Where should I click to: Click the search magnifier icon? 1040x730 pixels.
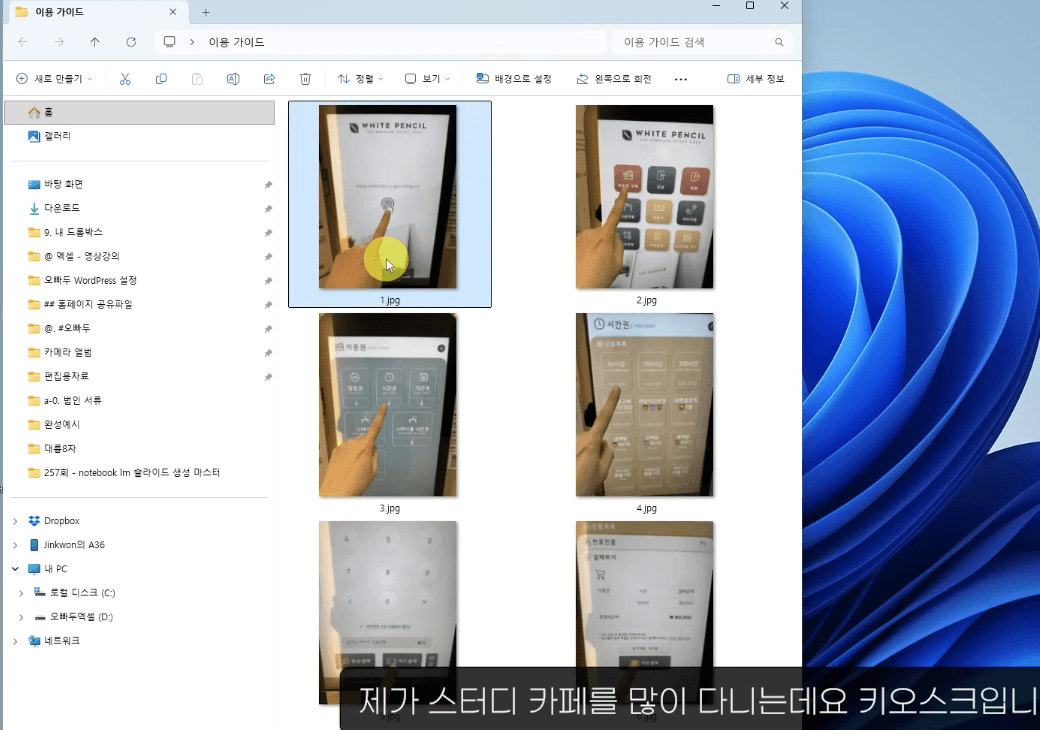click(x=779, y=42)
